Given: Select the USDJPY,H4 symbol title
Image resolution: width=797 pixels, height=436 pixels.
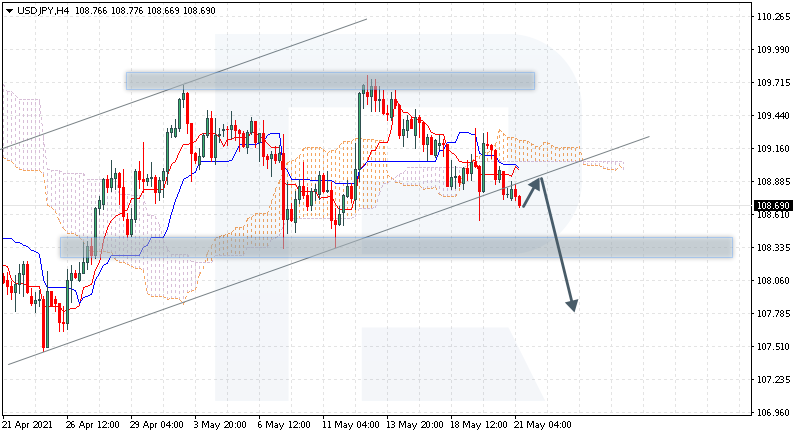Looking at the screenshot, I should pyautogui.click(x=43, y=11).
